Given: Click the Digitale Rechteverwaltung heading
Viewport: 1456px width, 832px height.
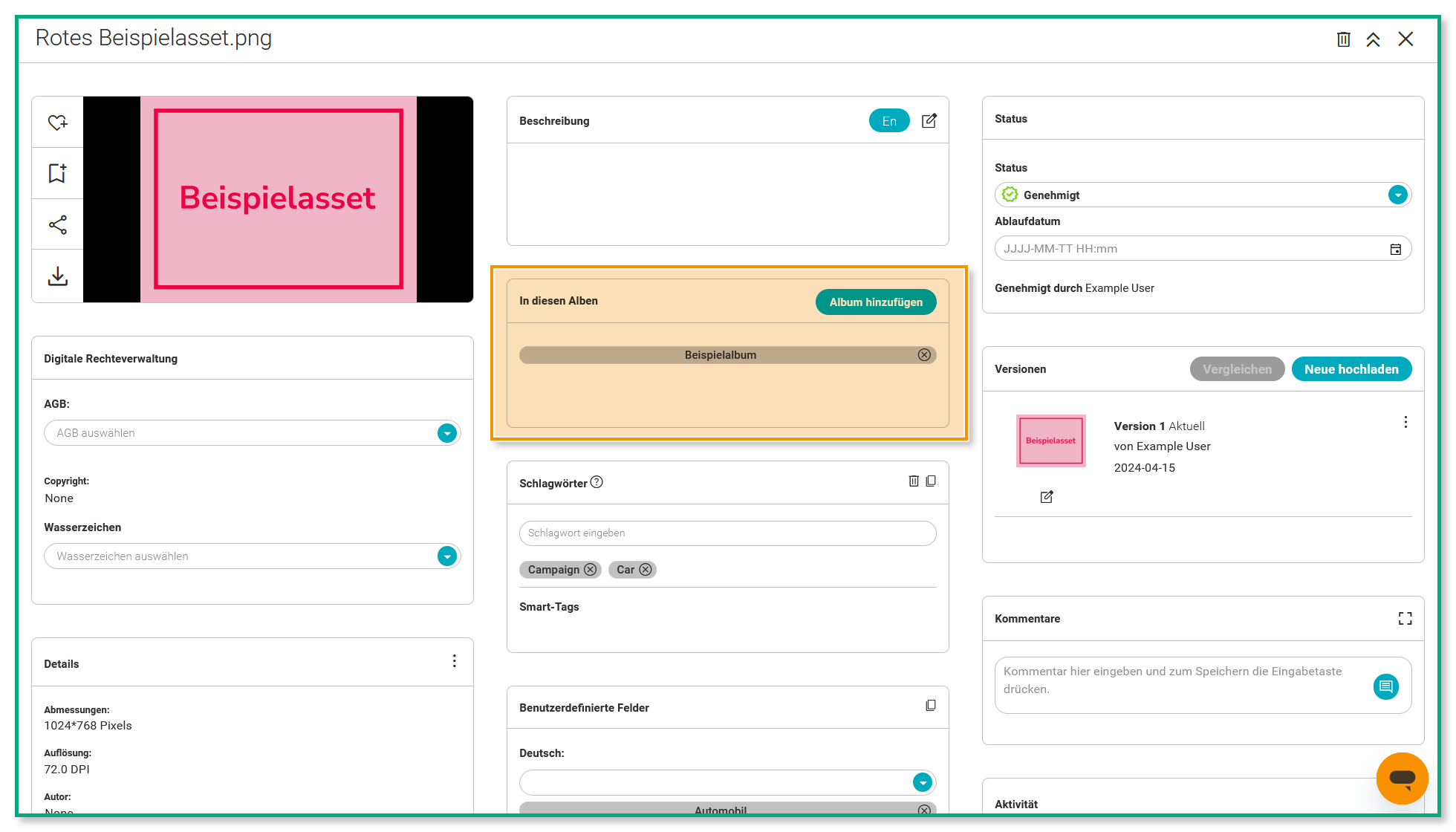Looking at the screenshot, I should click(x=111, y=359).
